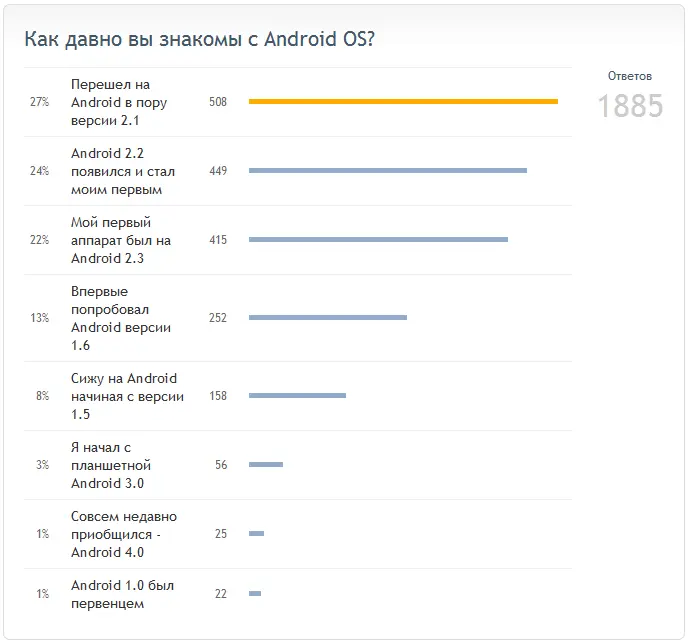The image size is (689, 644).
Task: Click the bar with 158 votes
Action: (x=297, y=395)
